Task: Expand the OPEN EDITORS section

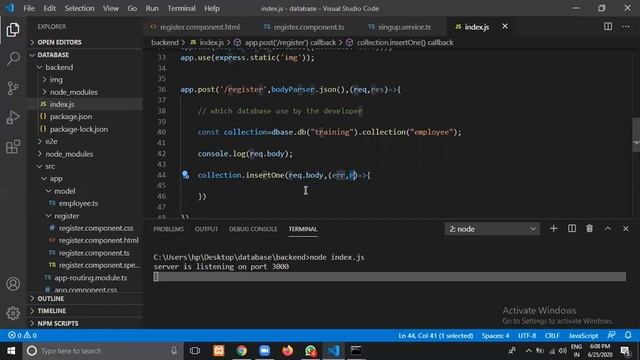Action: coord(59,42)
